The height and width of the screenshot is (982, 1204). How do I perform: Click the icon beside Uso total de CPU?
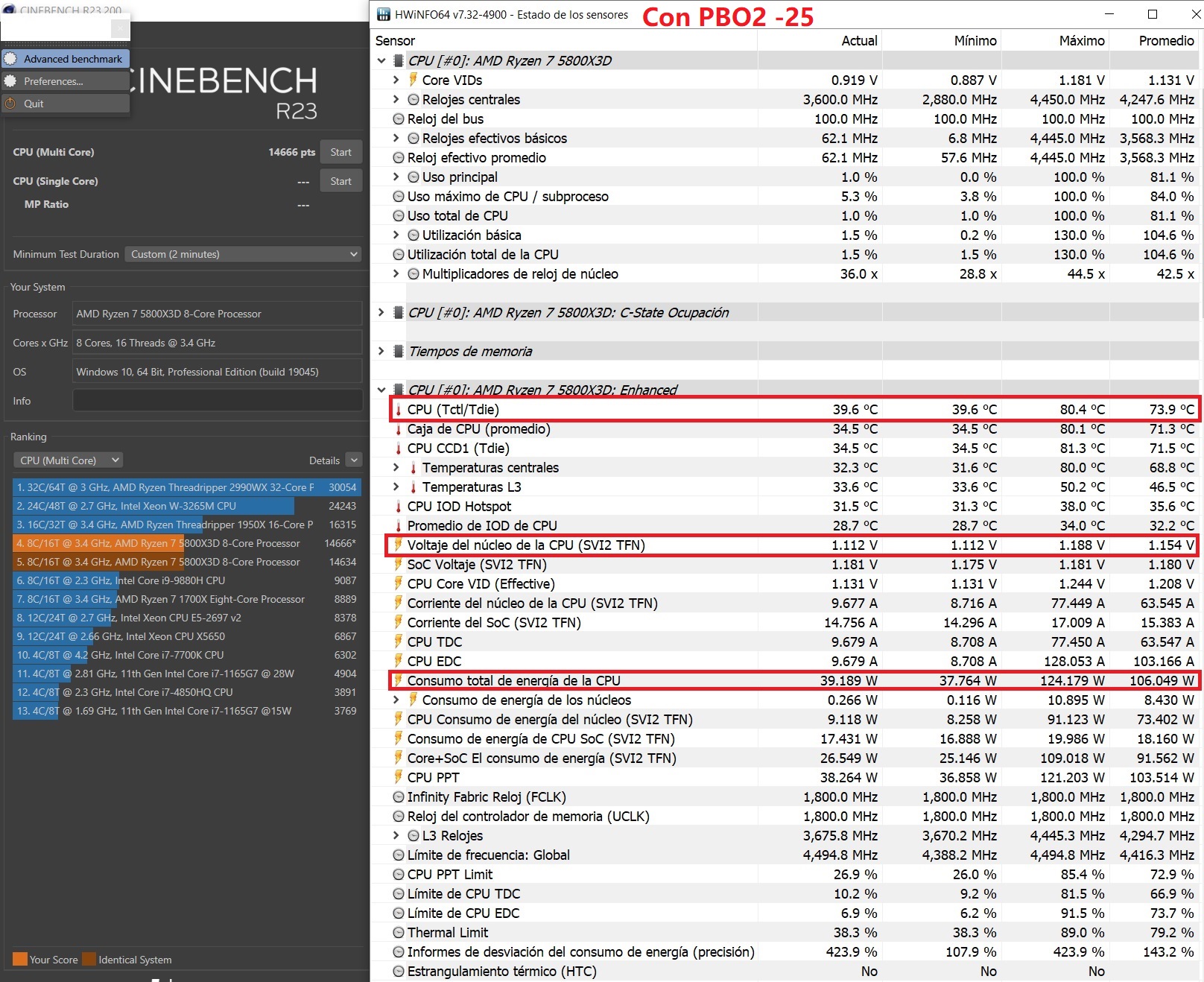click(399, 215)
